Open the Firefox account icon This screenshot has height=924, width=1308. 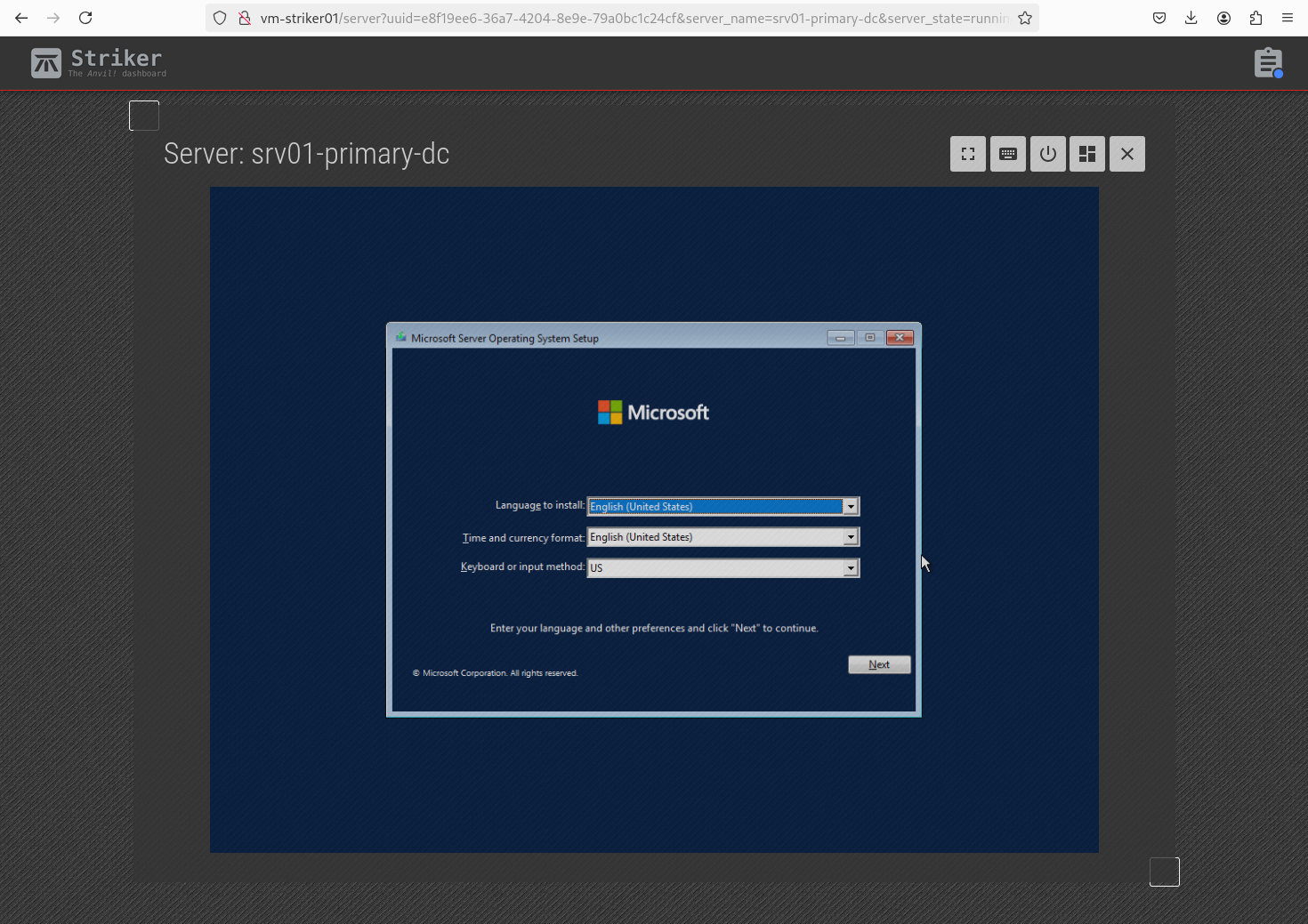[1223, 18]
